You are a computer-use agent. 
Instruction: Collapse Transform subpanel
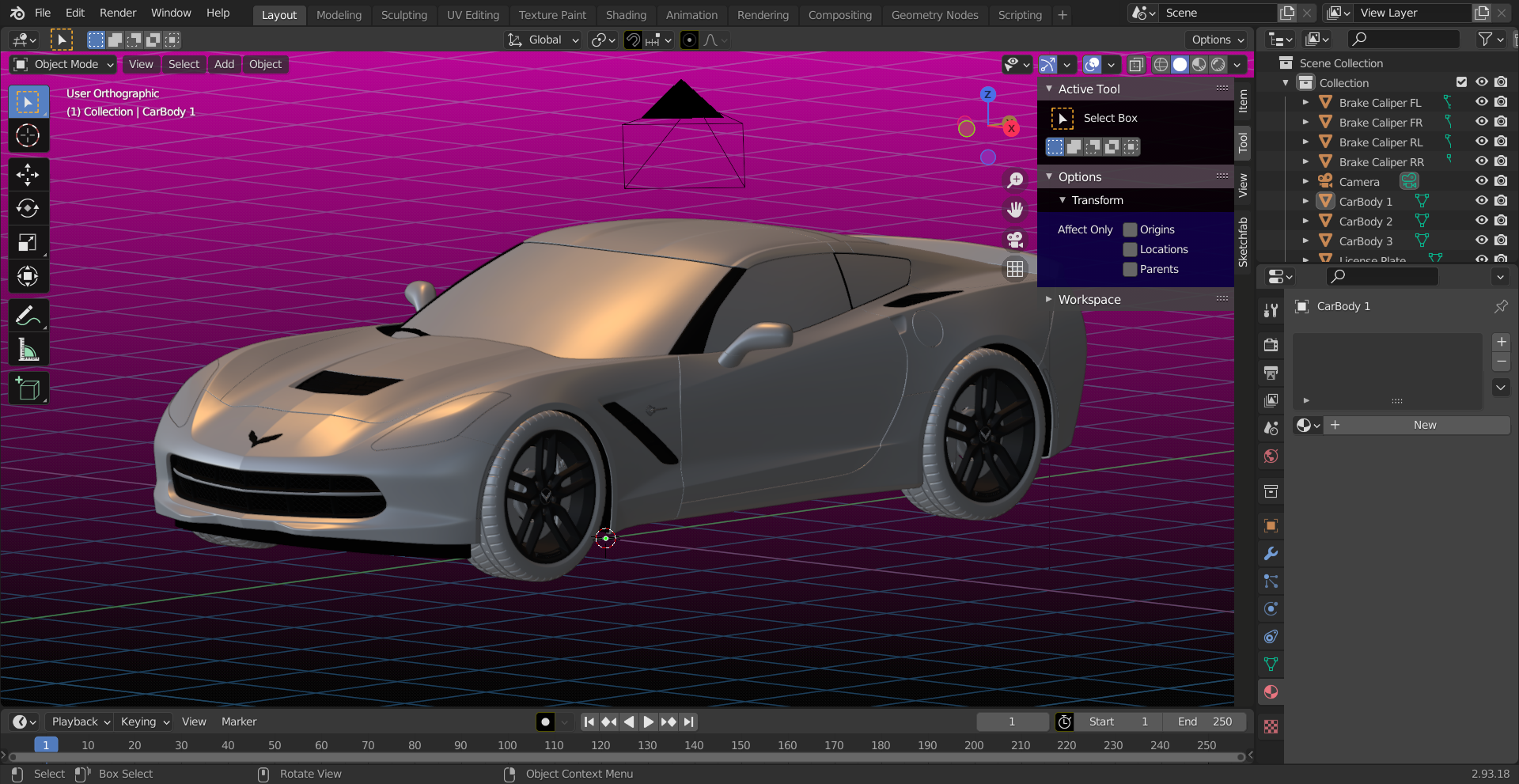(1063, 200)
